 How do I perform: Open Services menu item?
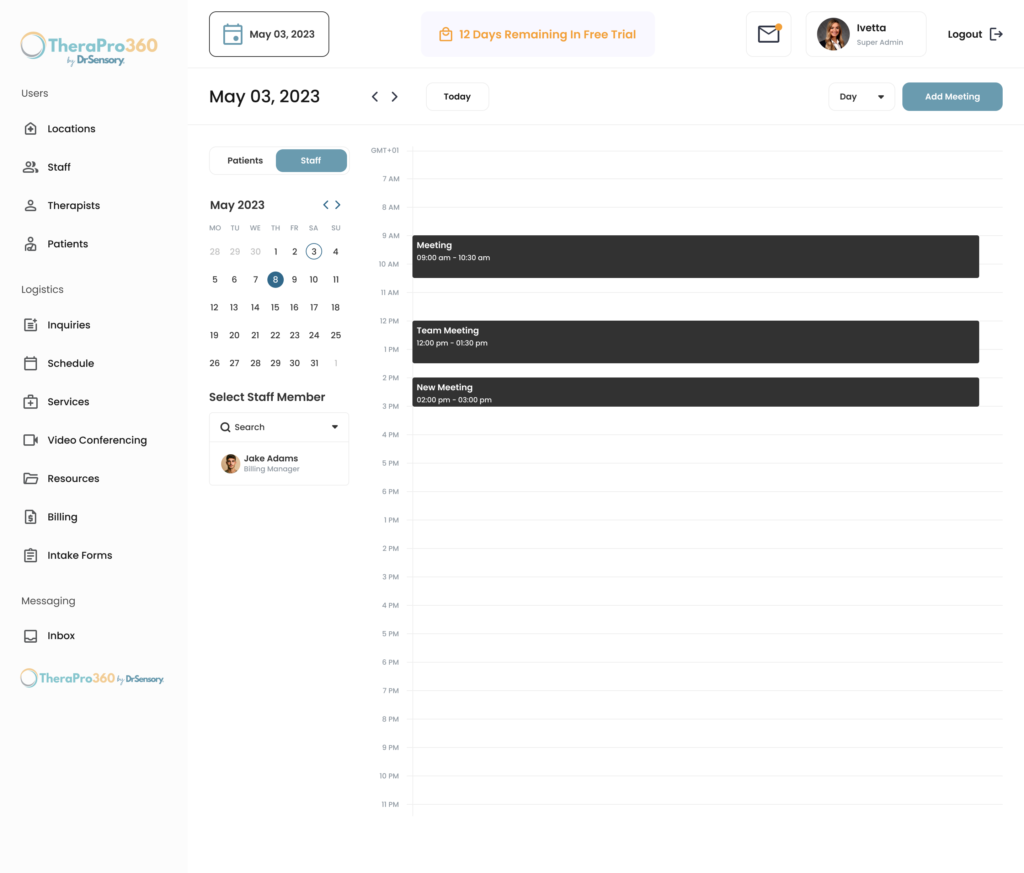pyautogui.click(x=68, y=402)
